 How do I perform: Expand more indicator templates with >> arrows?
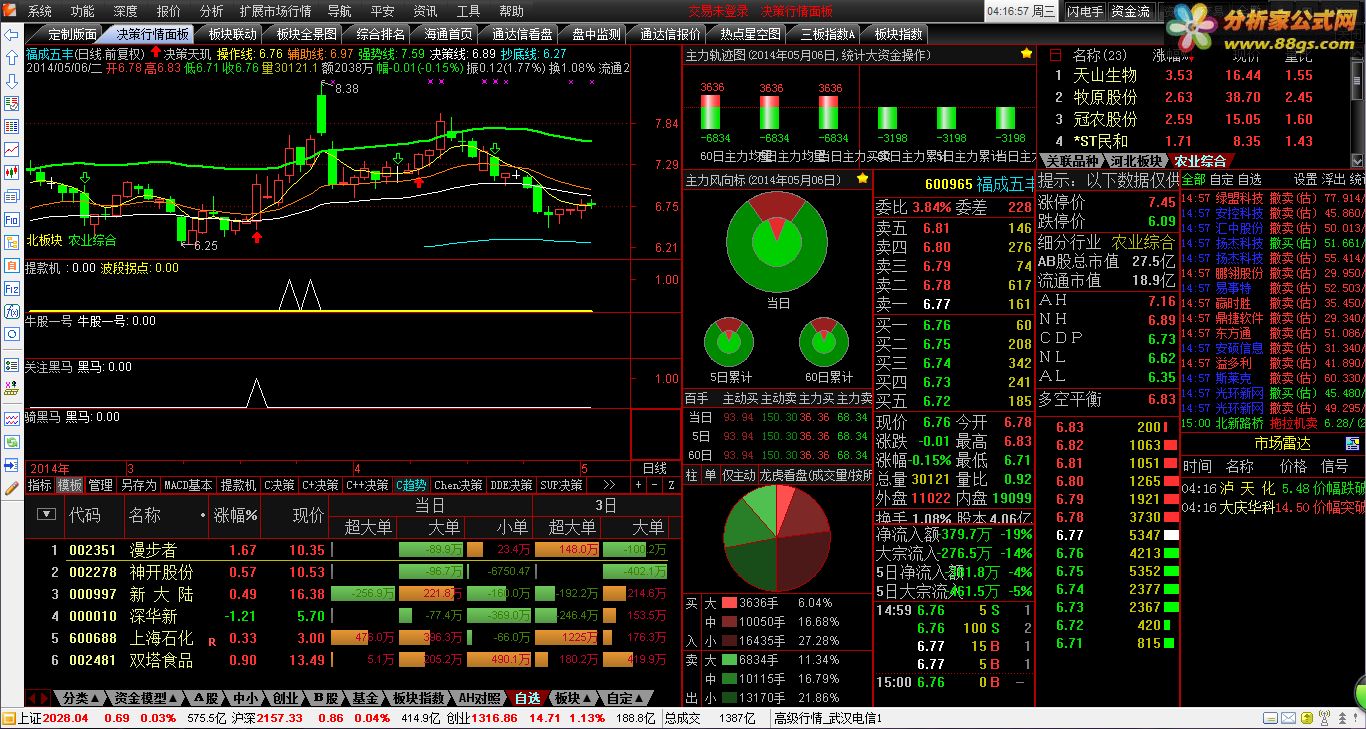[608, 485]
